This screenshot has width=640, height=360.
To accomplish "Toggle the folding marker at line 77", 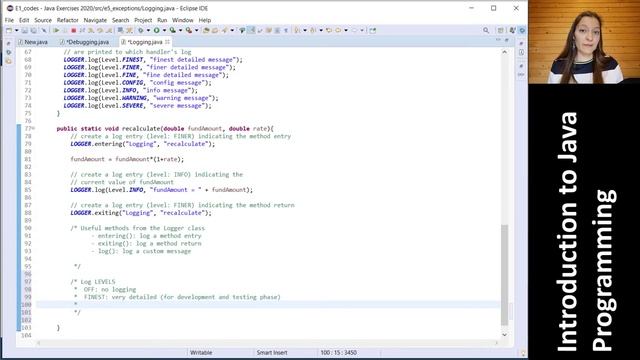I will (x=33, y=128).
